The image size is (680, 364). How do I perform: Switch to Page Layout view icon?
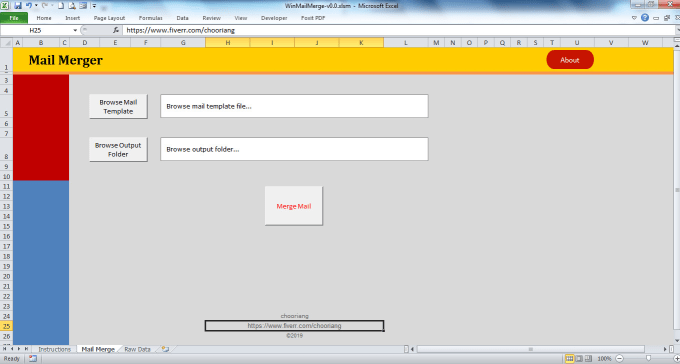(x=579, y=359)
